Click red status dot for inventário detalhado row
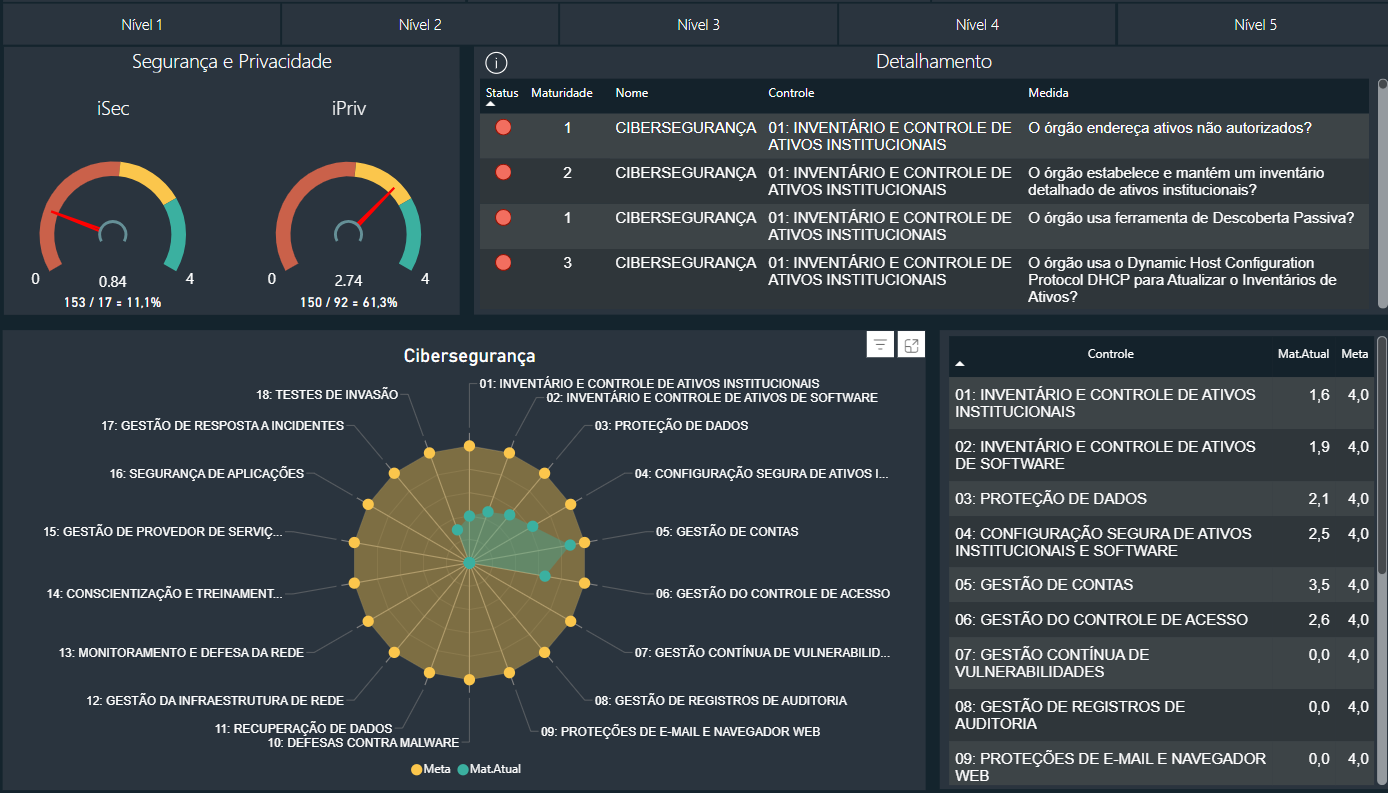 pos(503,173)
